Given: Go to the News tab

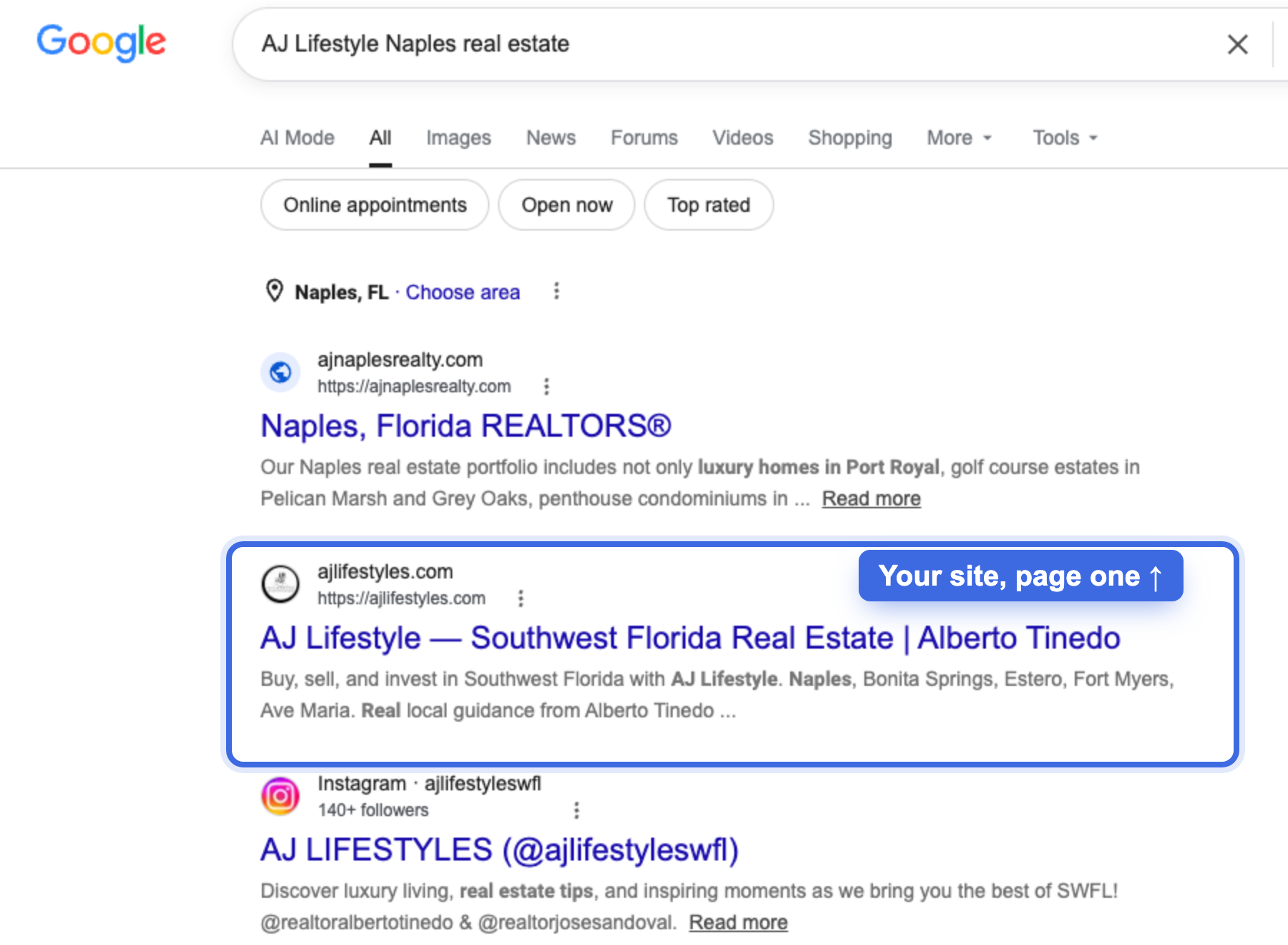Looking at the screenshot, I should pos(551,137).
